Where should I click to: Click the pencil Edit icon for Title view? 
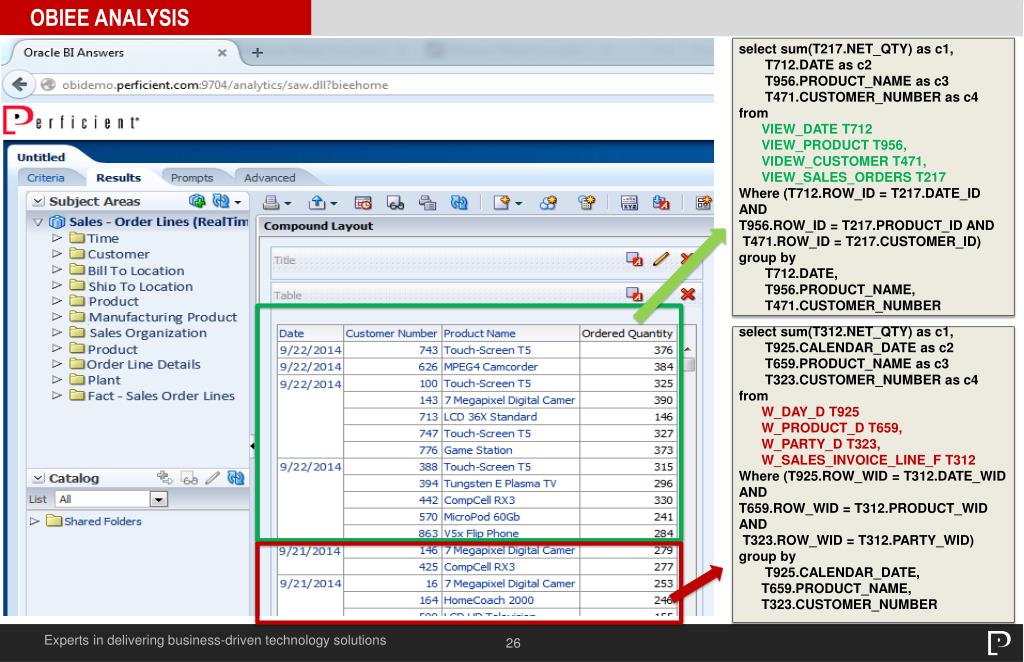[x=661, y=259]
